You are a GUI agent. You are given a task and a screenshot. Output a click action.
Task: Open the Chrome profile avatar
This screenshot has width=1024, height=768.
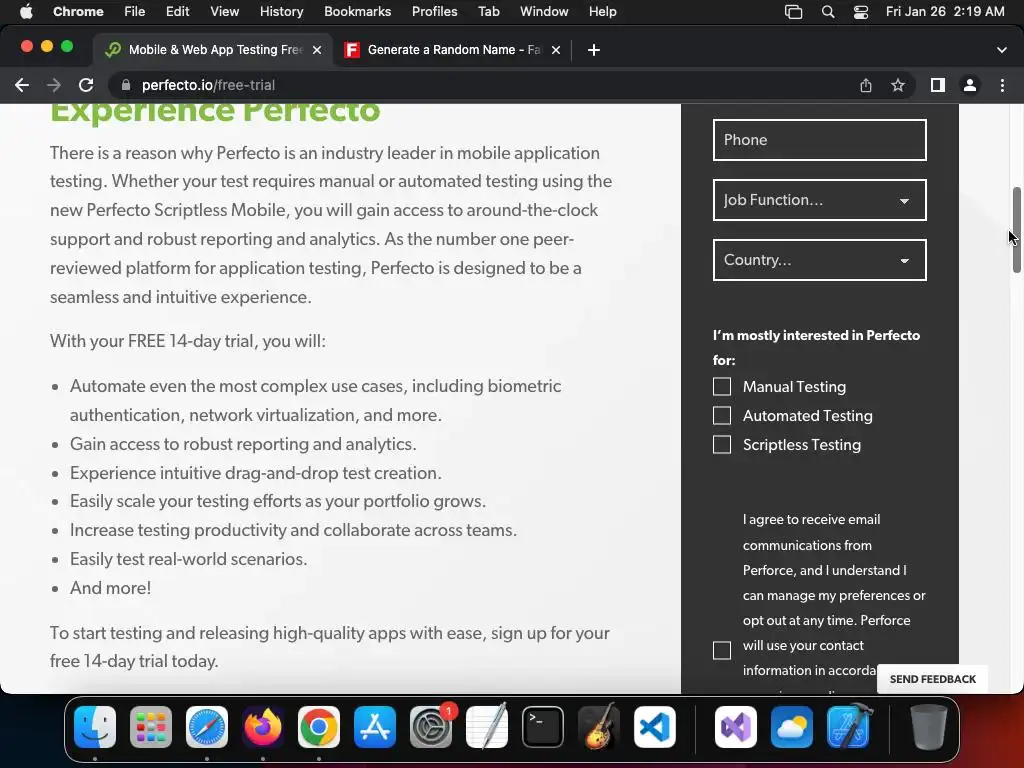[970, 86]
